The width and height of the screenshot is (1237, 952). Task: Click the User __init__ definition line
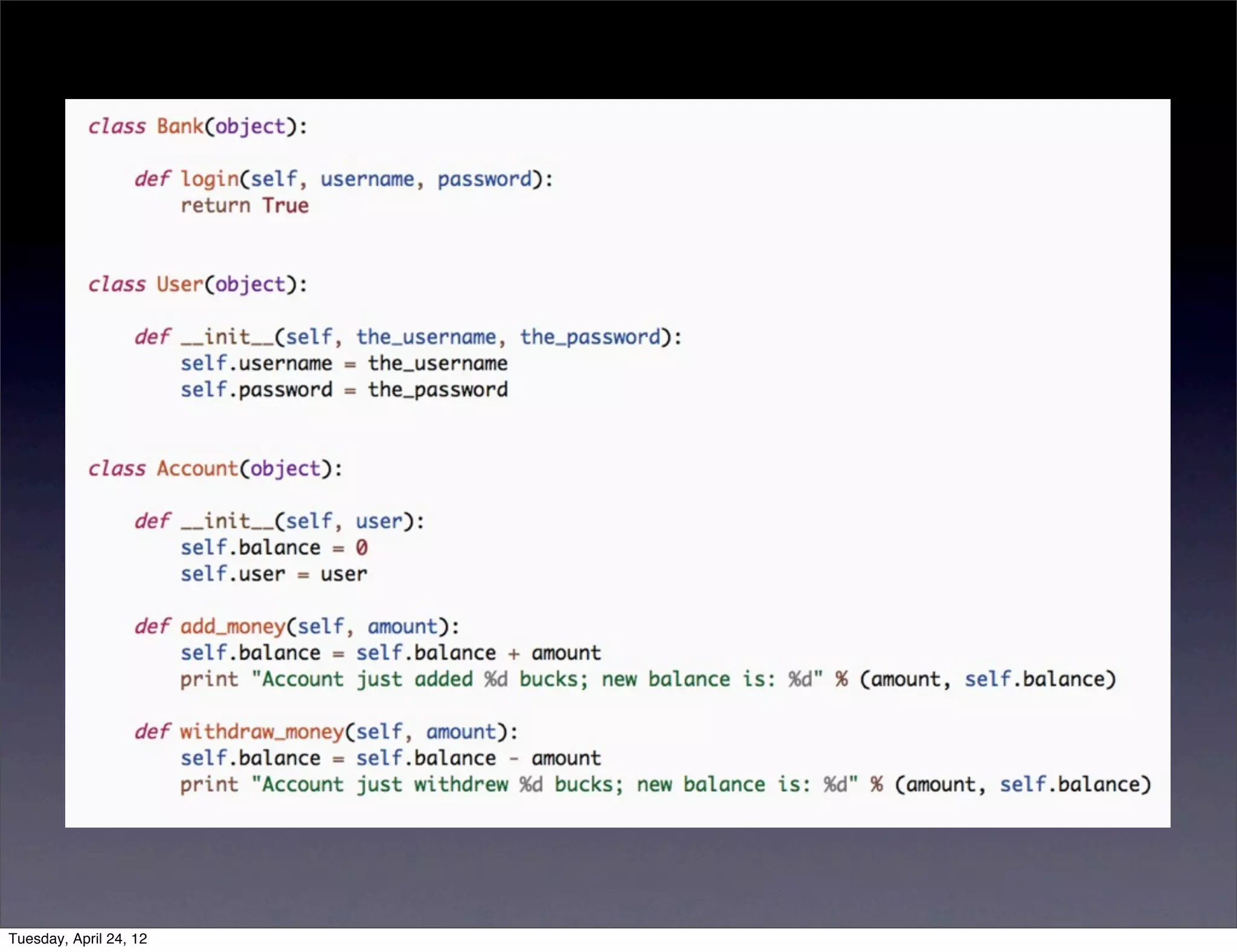(x=408, y=336)
